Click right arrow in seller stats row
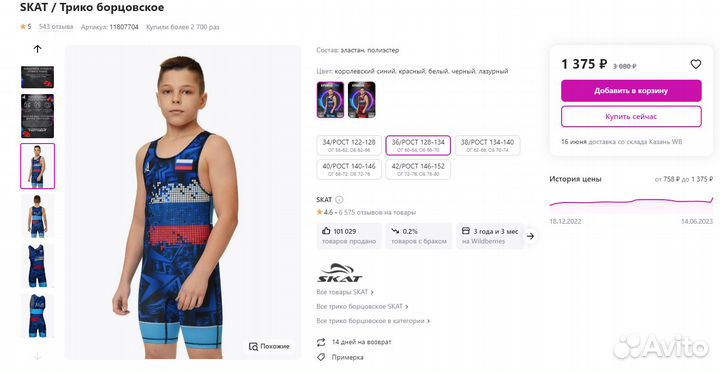The height and width of the screenshot is (372, 720). [x=530, y=236]
